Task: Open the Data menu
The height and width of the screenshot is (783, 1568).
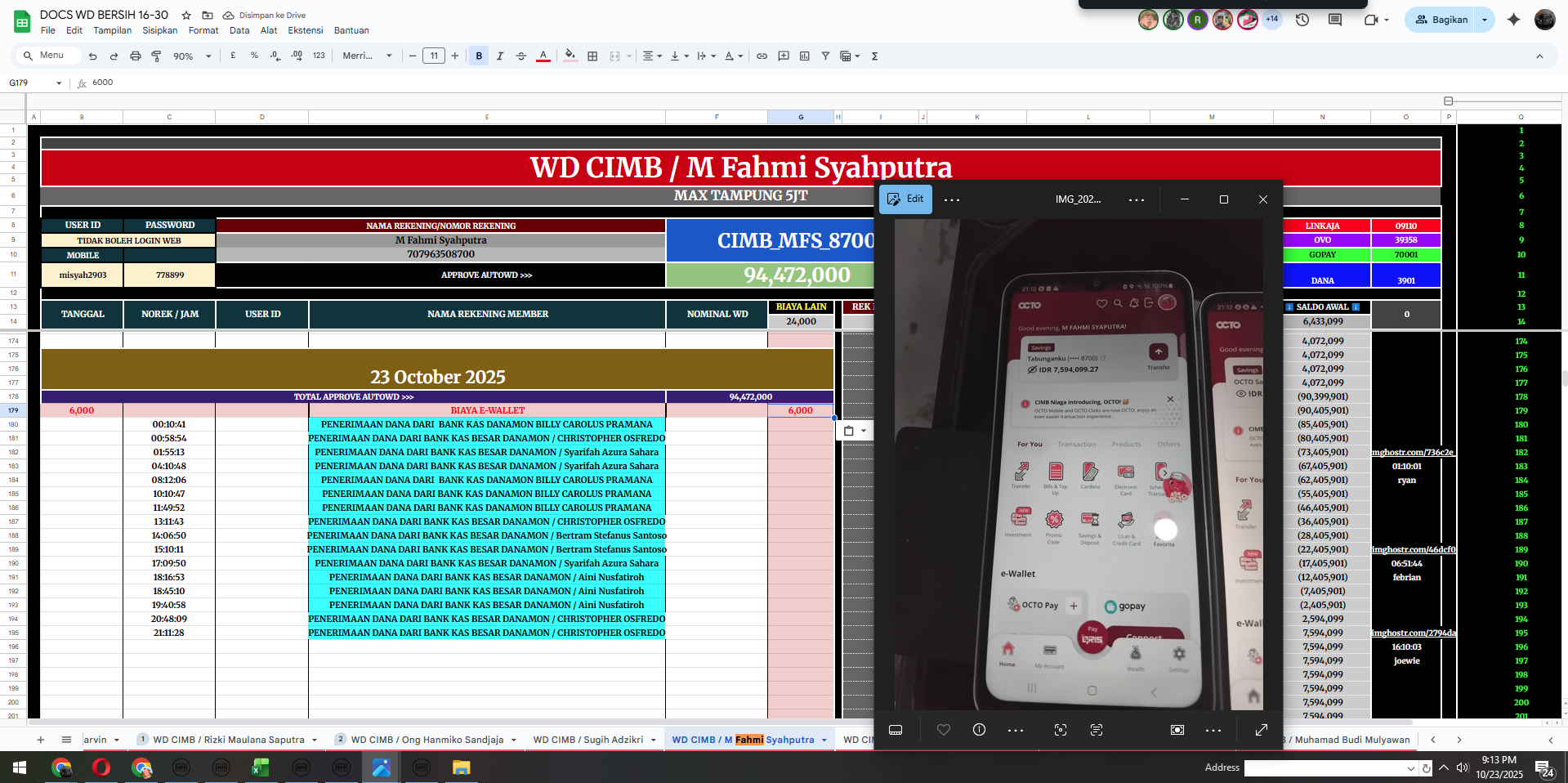Action: tap(239, 30)
